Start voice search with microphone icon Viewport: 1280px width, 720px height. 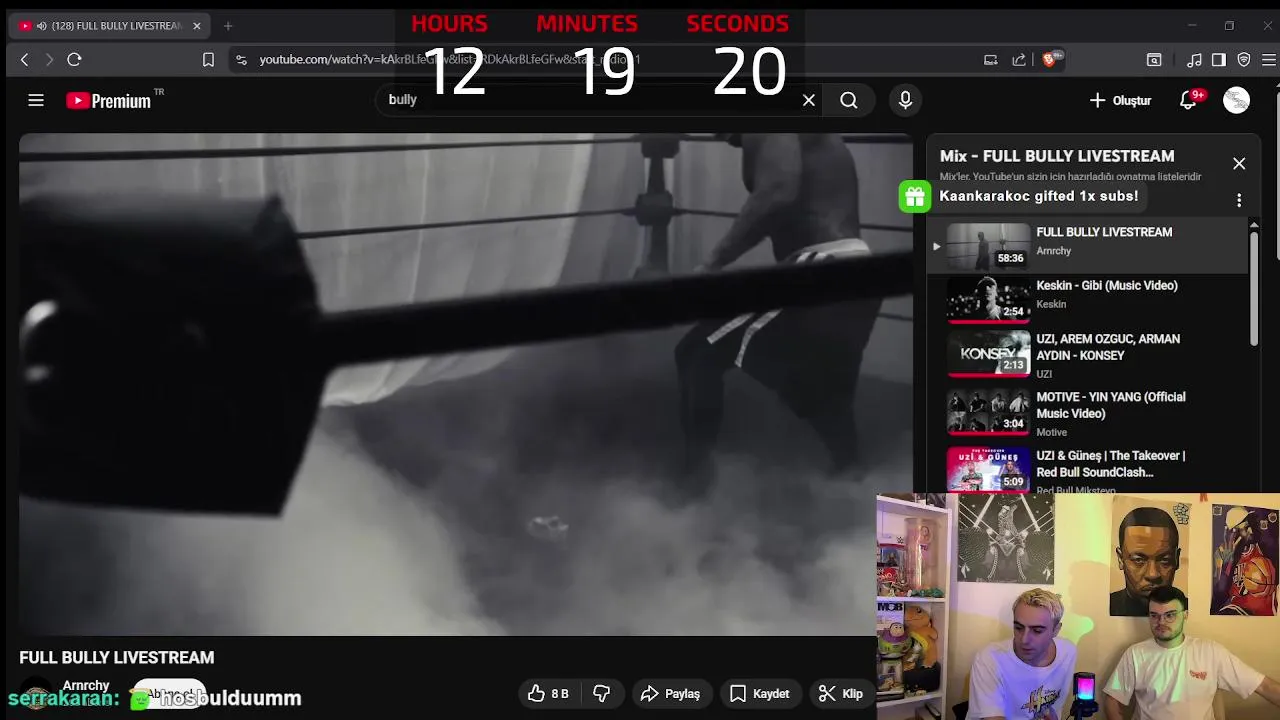[905, 100]
